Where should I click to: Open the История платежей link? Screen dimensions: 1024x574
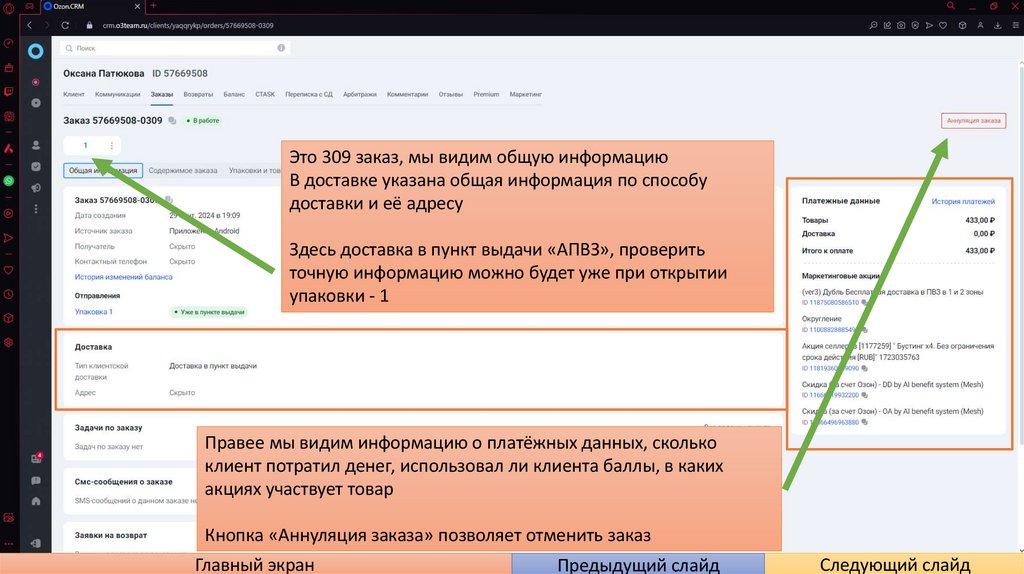963,201
